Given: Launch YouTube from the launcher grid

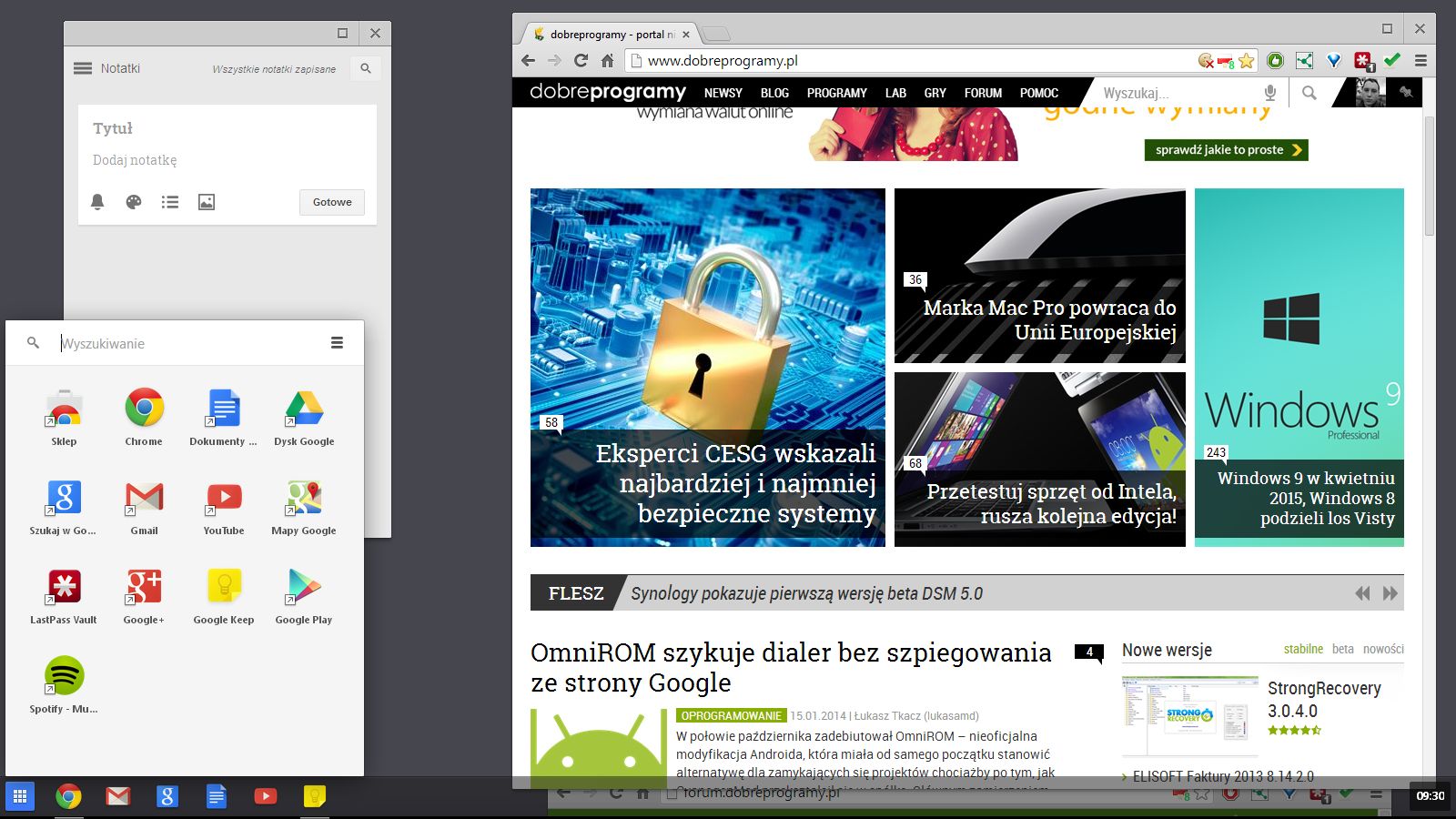Looking at the screenshot, I should point(224,507).
